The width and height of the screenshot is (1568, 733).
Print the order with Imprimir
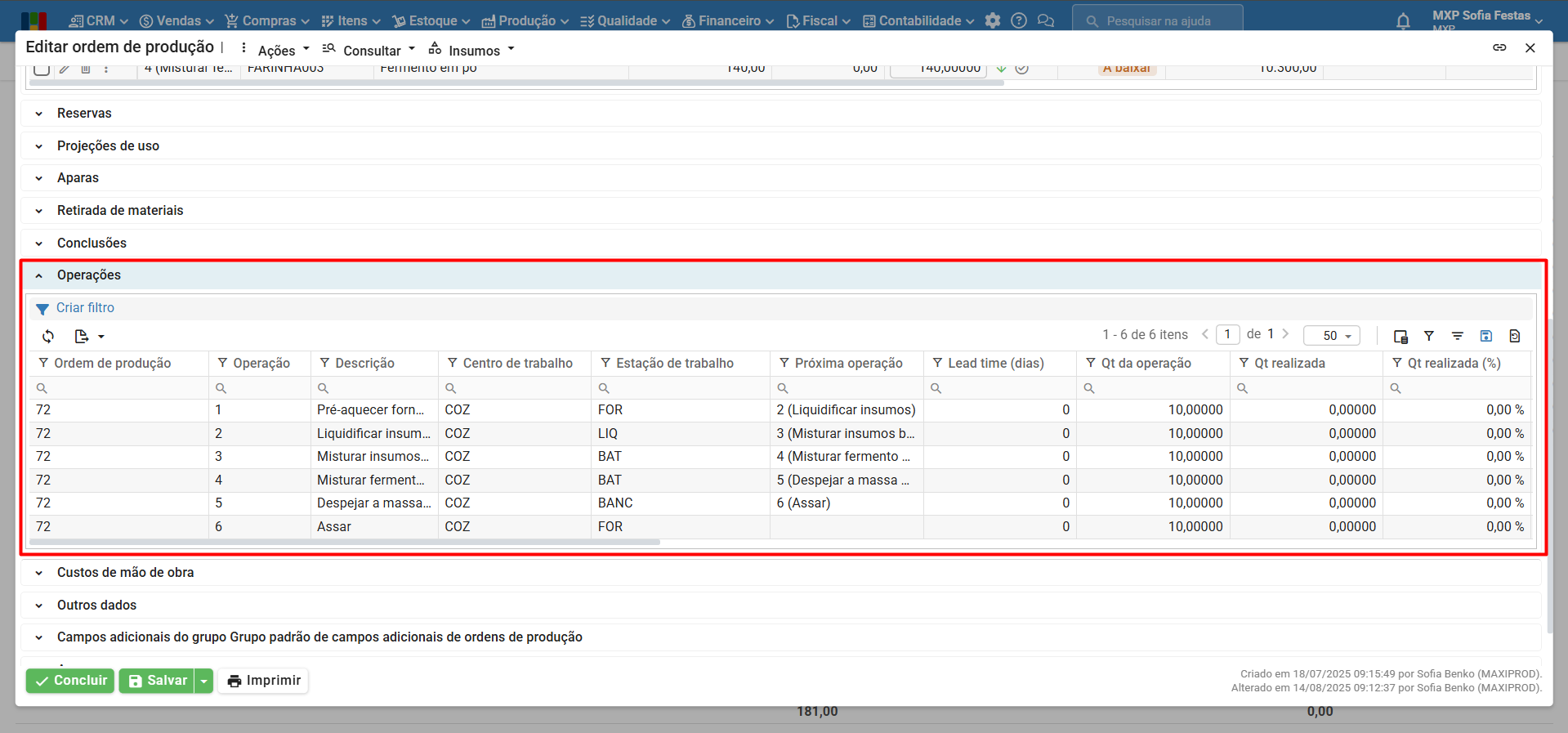point(264,681)
